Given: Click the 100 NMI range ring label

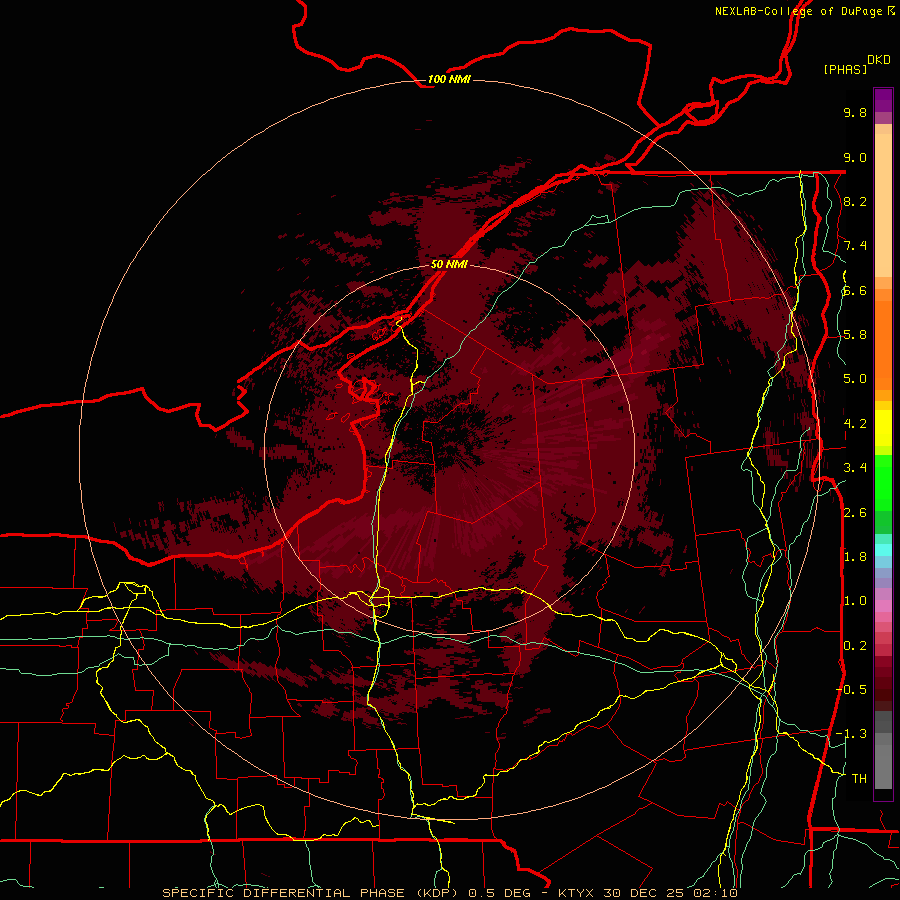Looking at the screenshot, I should point(449,79).
